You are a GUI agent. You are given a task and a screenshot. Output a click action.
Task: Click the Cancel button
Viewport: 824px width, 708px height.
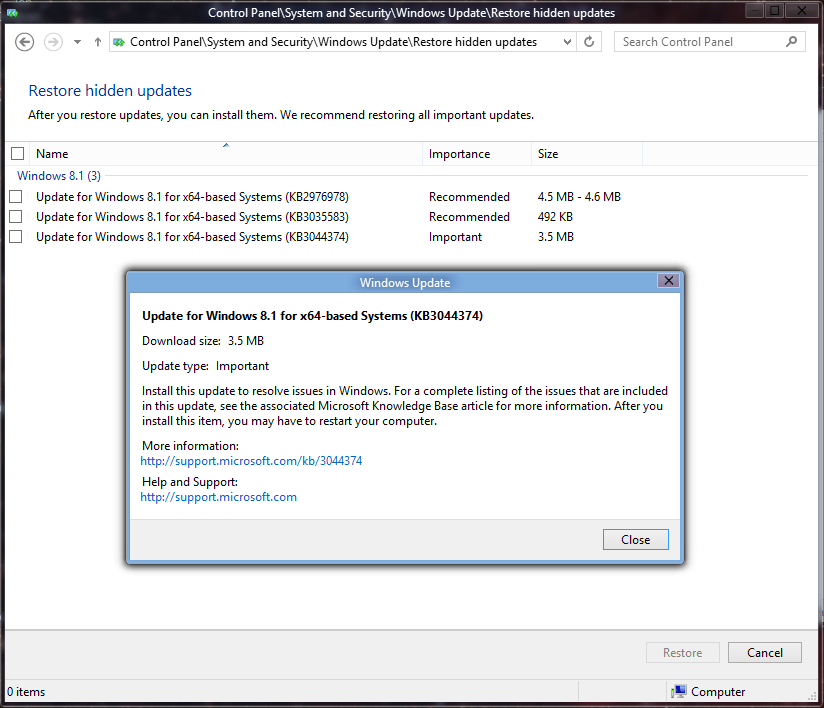(765, 653)
